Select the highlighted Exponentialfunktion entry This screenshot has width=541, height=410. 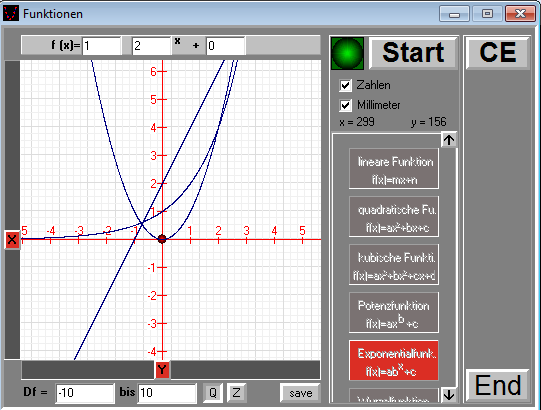(x=394, y=361)
